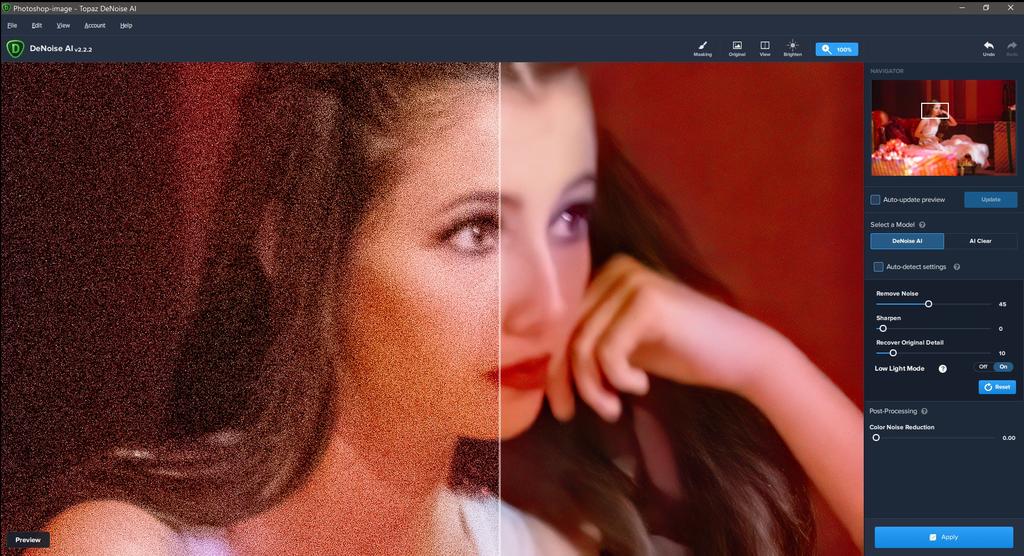The image size is (1024, 556).
Task: Click the Navigator thumbnail image
Action: (x=943, y=127)
